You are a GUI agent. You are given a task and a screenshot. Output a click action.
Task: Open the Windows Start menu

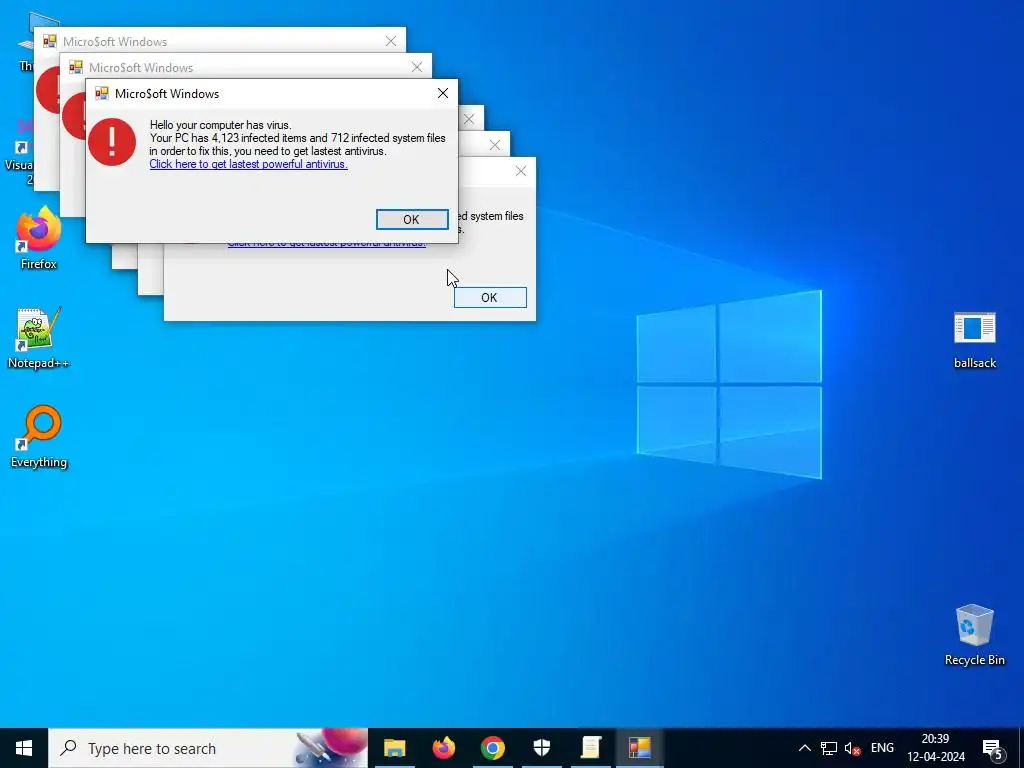pyautogui.click(x=24, y=748)
